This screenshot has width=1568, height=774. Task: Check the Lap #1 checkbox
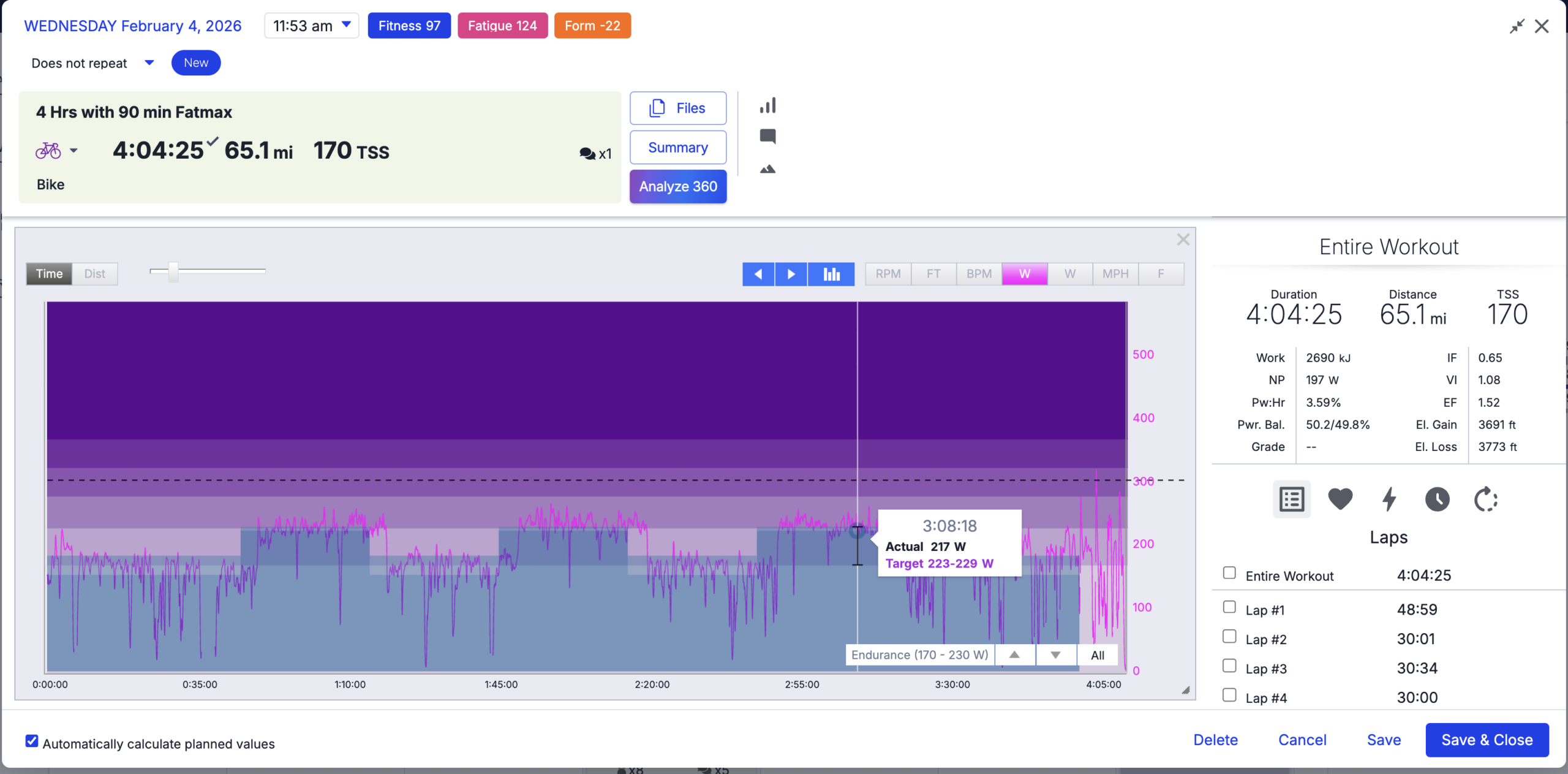tap(1229, 607)
